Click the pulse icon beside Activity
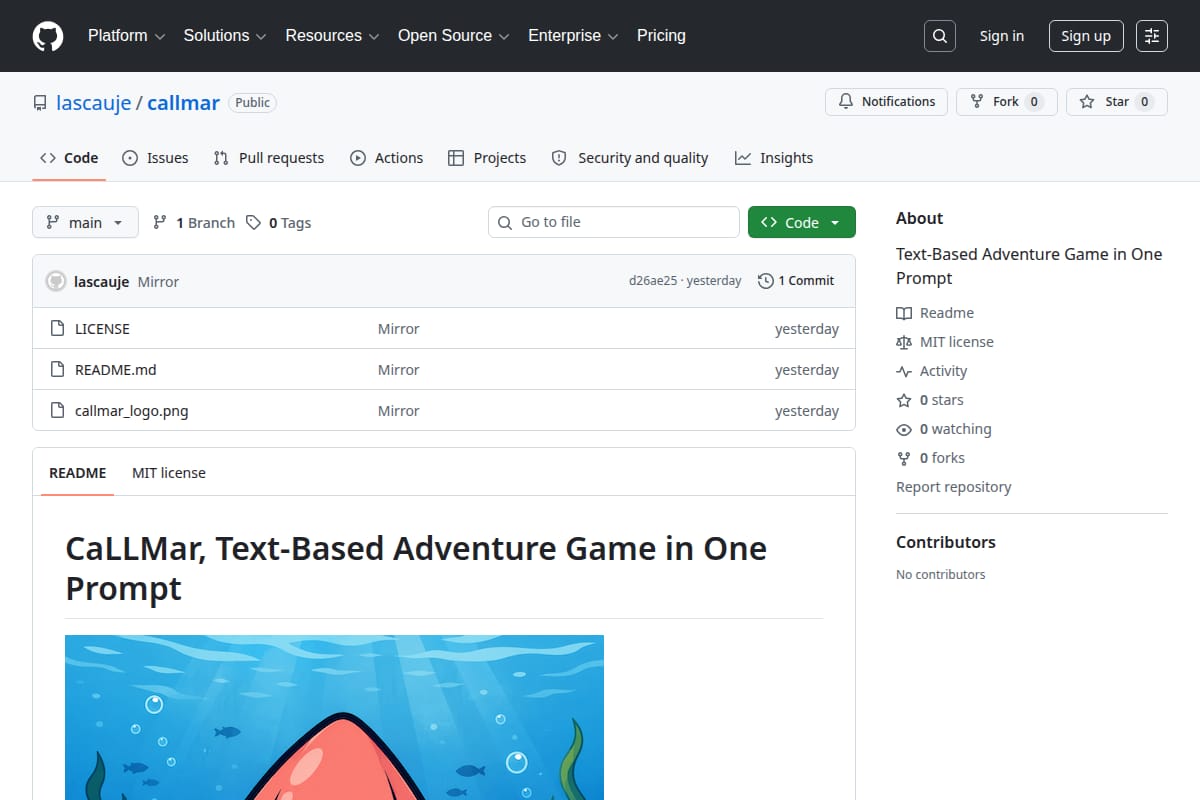 pos(904,371)
